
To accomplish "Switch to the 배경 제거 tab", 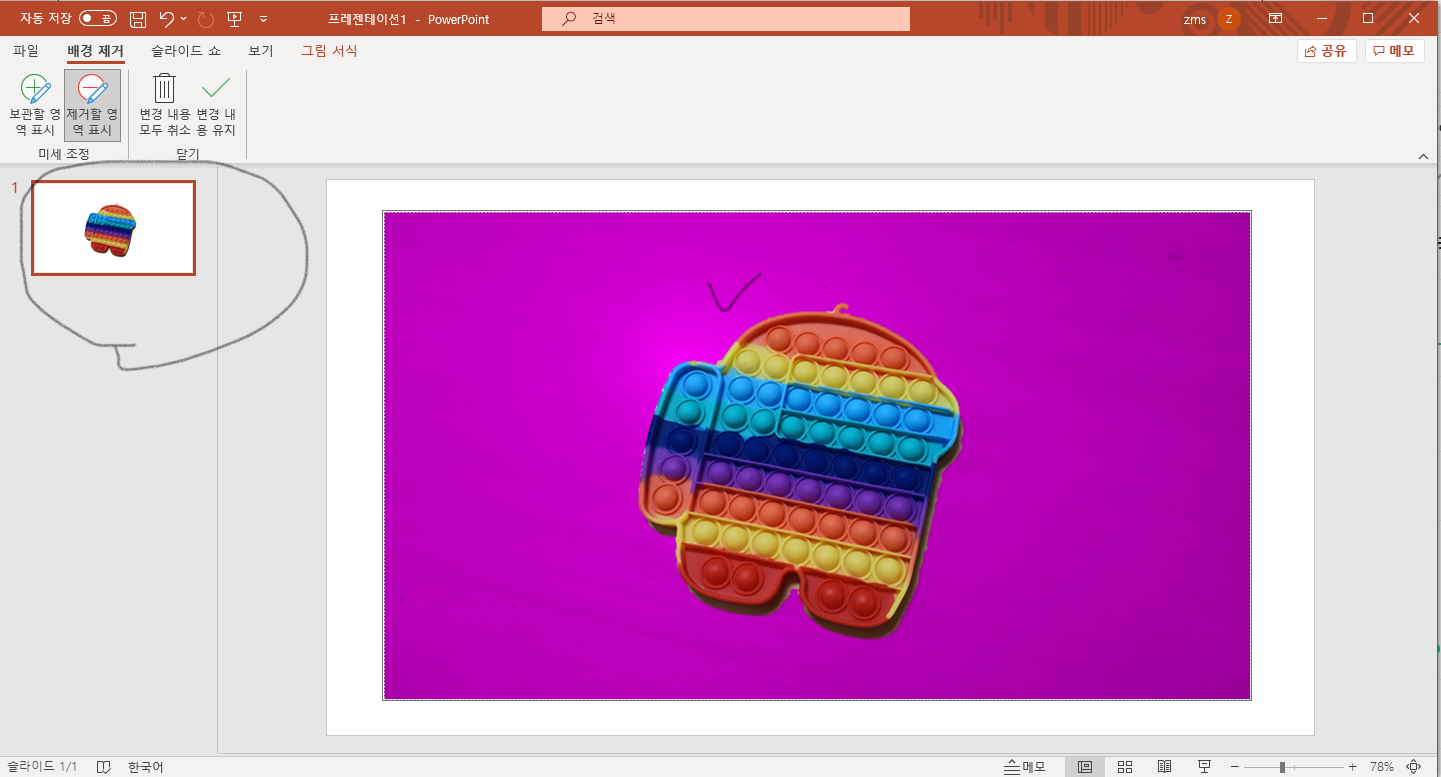I will pos(96,51).
